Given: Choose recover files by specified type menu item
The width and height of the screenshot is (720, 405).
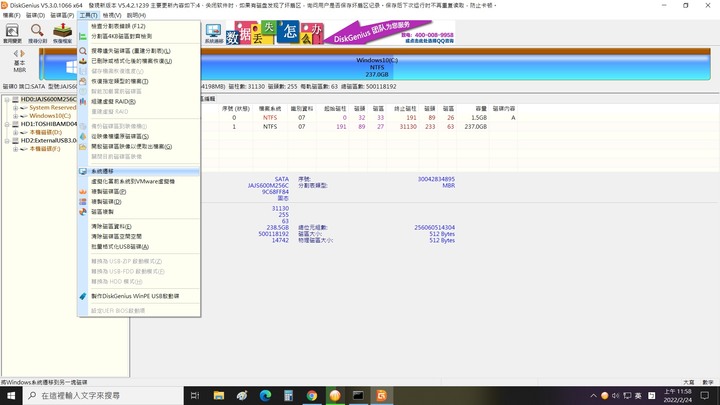Looking at the screenshot, I should click(x=139, y=81).
